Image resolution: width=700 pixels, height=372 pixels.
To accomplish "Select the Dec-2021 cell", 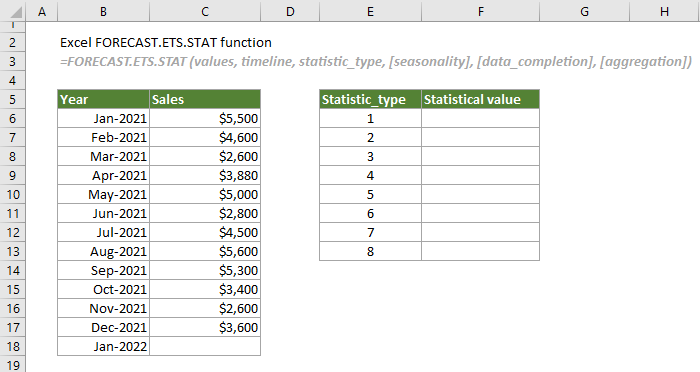I will tap(104, 327).
